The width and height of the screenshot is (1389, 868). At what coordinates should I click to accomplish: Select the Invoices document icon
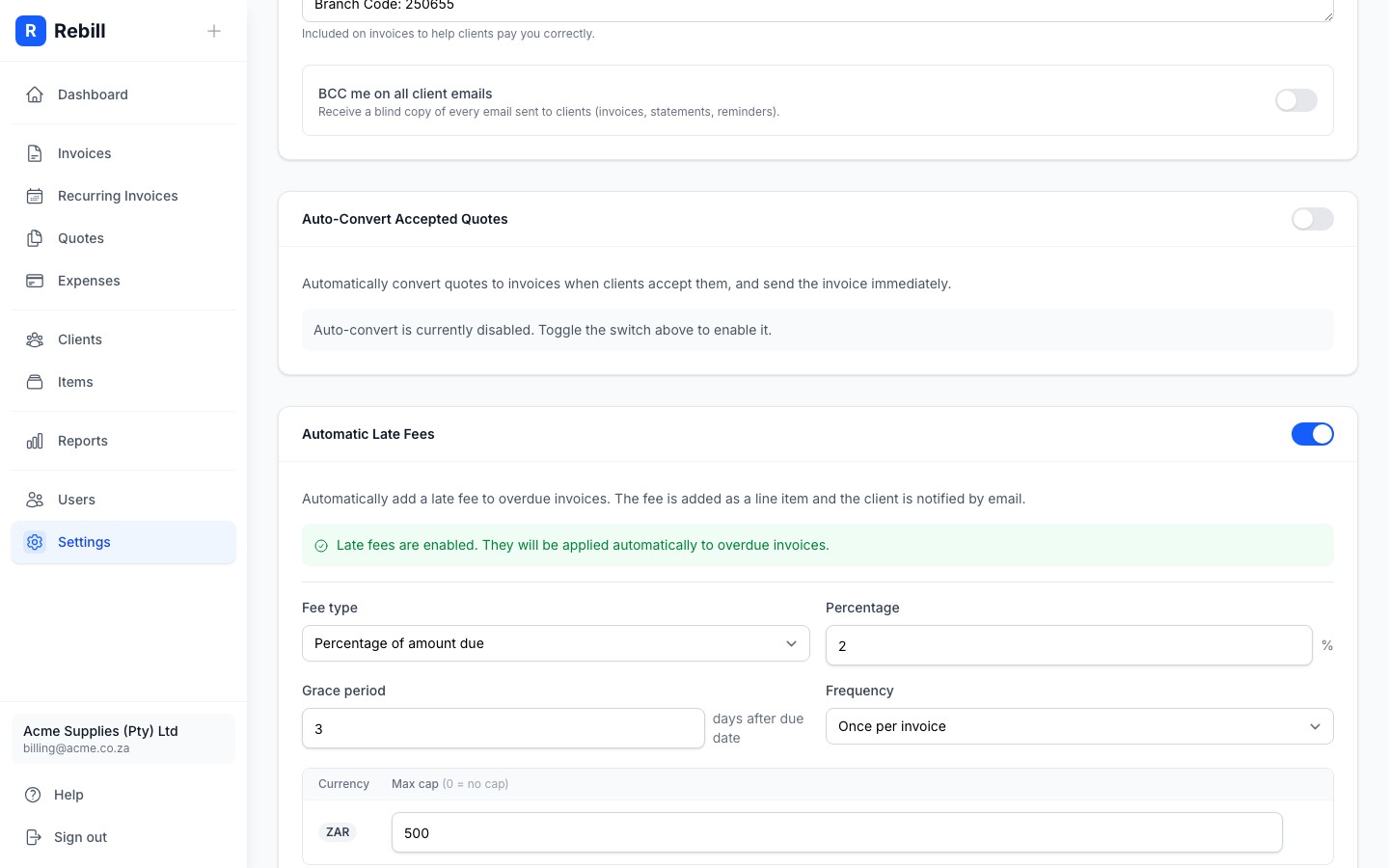point(35,153)
